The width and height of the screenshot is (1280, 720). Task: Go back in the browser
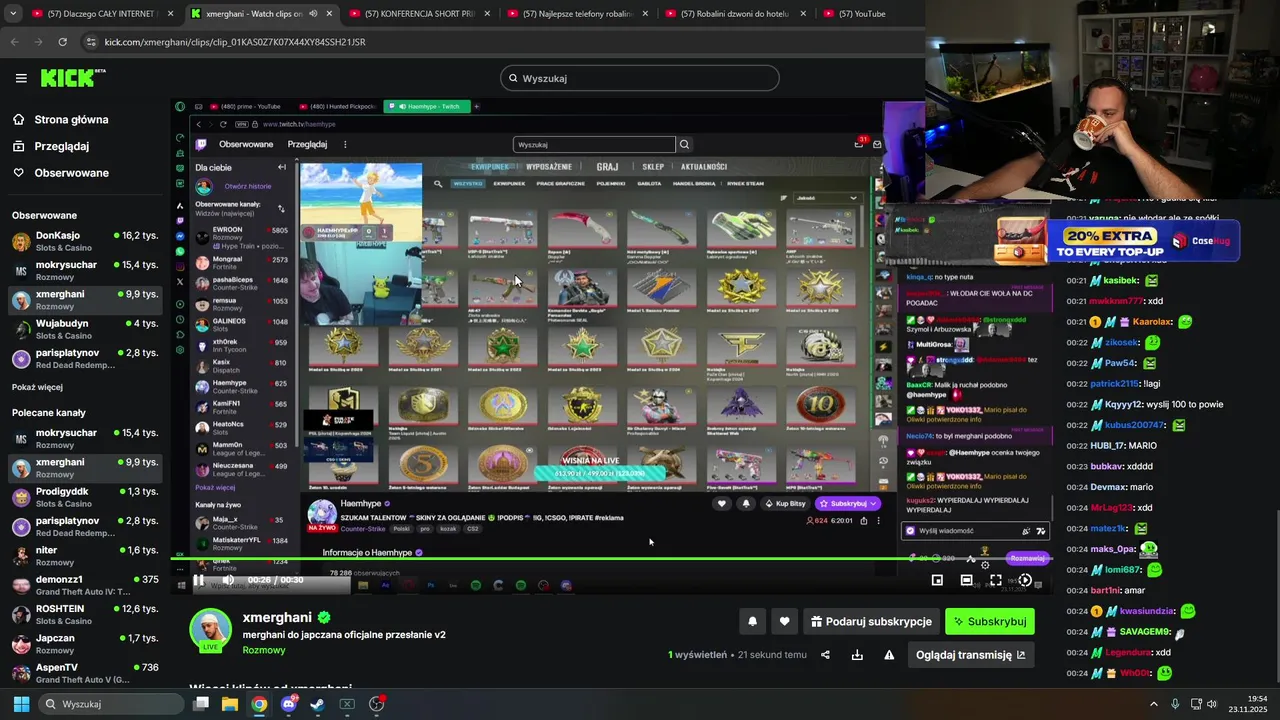(x=14, y=42)
